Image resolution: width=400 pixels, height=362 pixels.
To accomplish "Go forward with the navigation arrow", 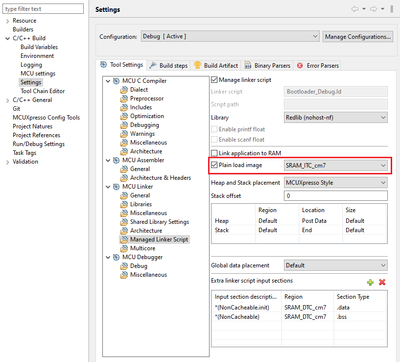I will pyautogui.click(x=373, y=9).
